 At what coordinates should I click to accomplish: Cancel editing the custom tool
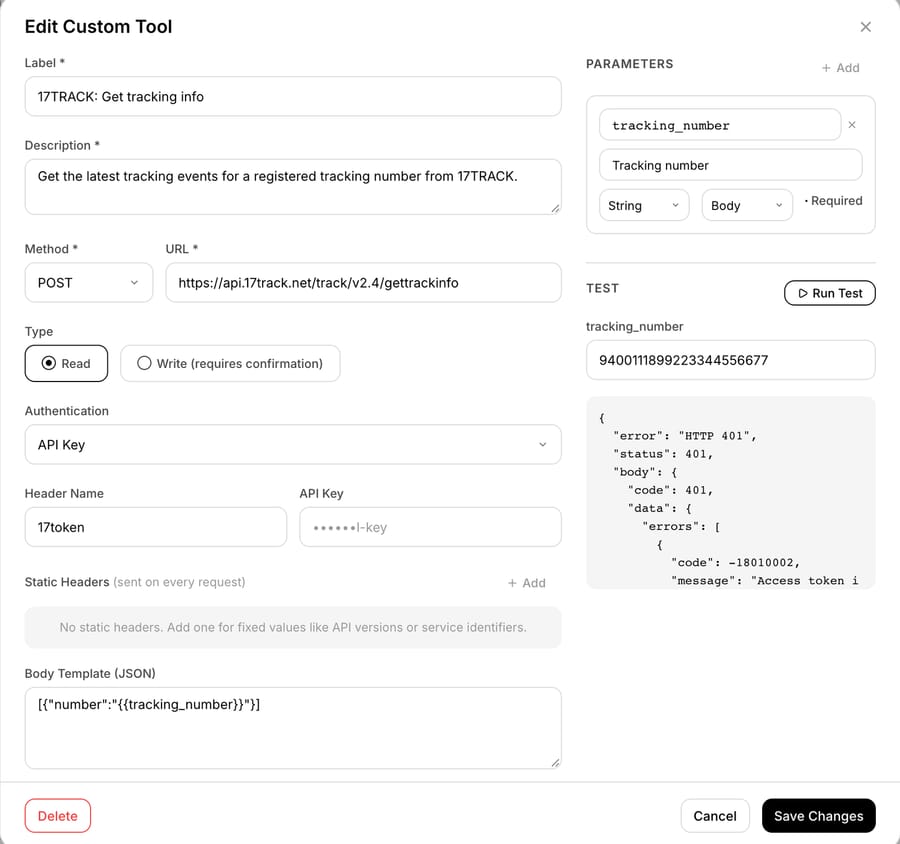715,815
